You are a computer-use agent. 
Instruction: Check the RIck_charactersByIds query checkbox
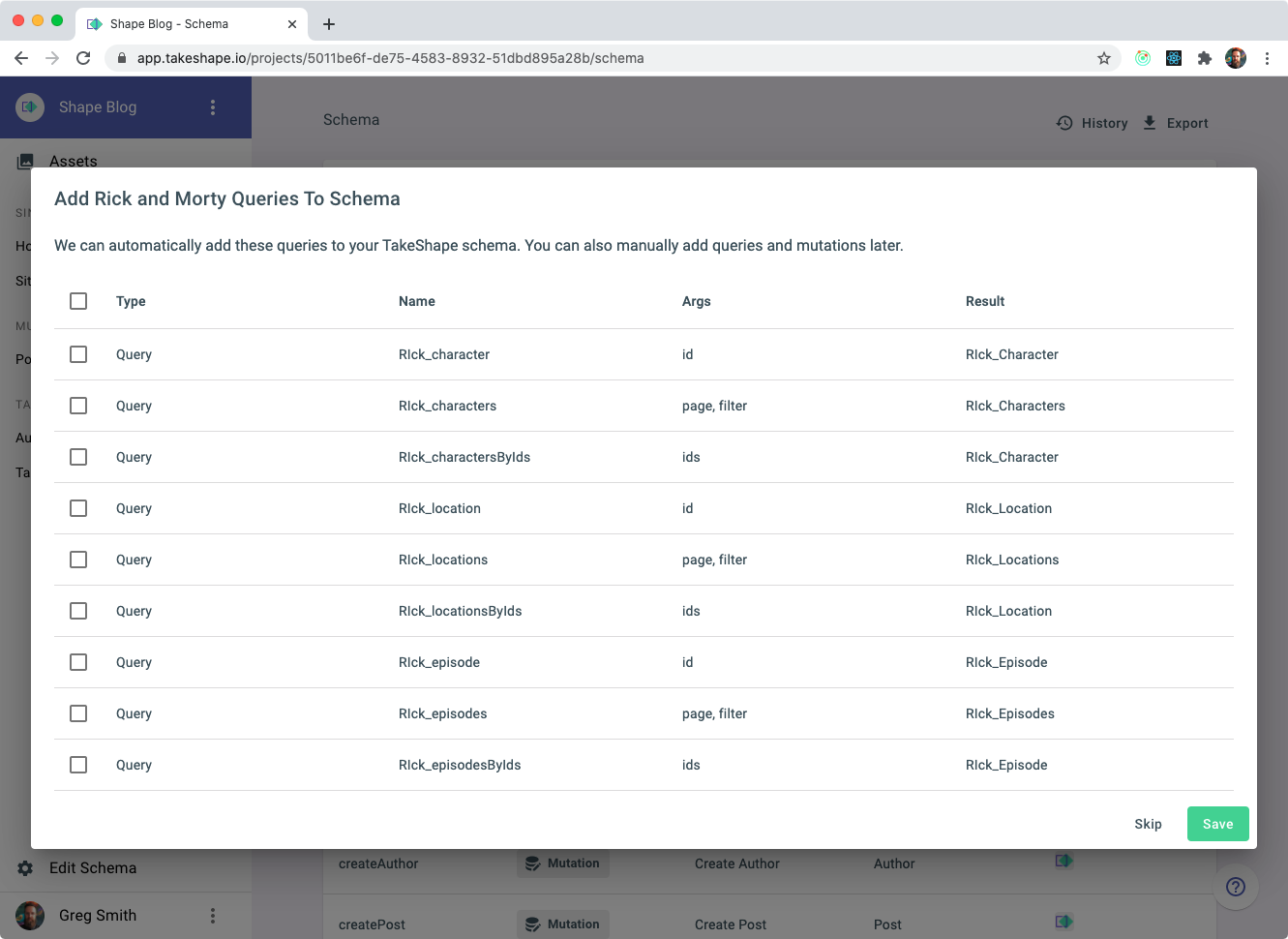[x=78, y=457]
